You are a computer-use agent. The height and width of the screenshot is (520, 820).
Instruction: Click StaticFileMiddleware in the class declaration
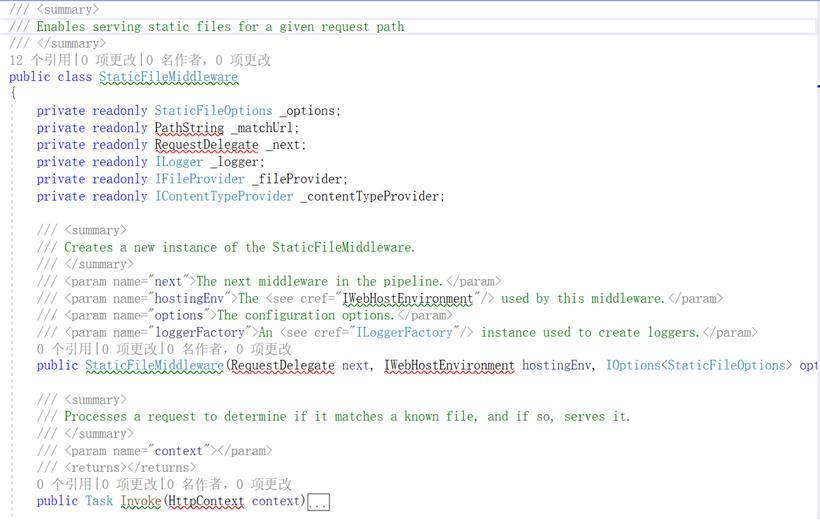pos(168,77)
